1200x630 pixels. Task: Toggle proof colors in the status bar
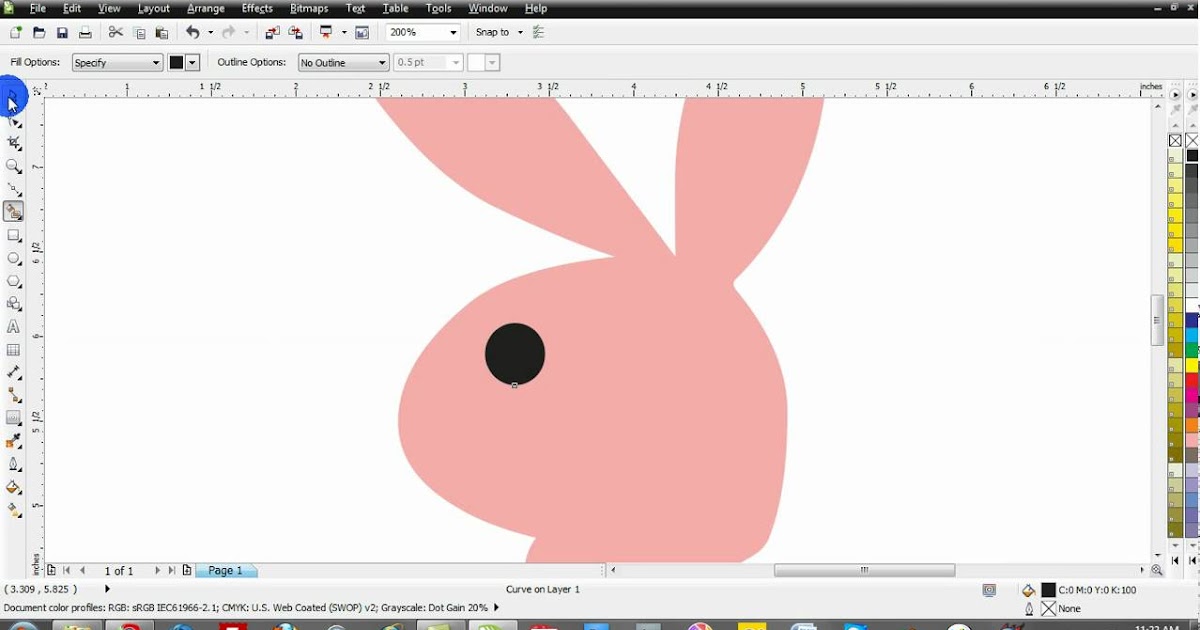[989, 590]
